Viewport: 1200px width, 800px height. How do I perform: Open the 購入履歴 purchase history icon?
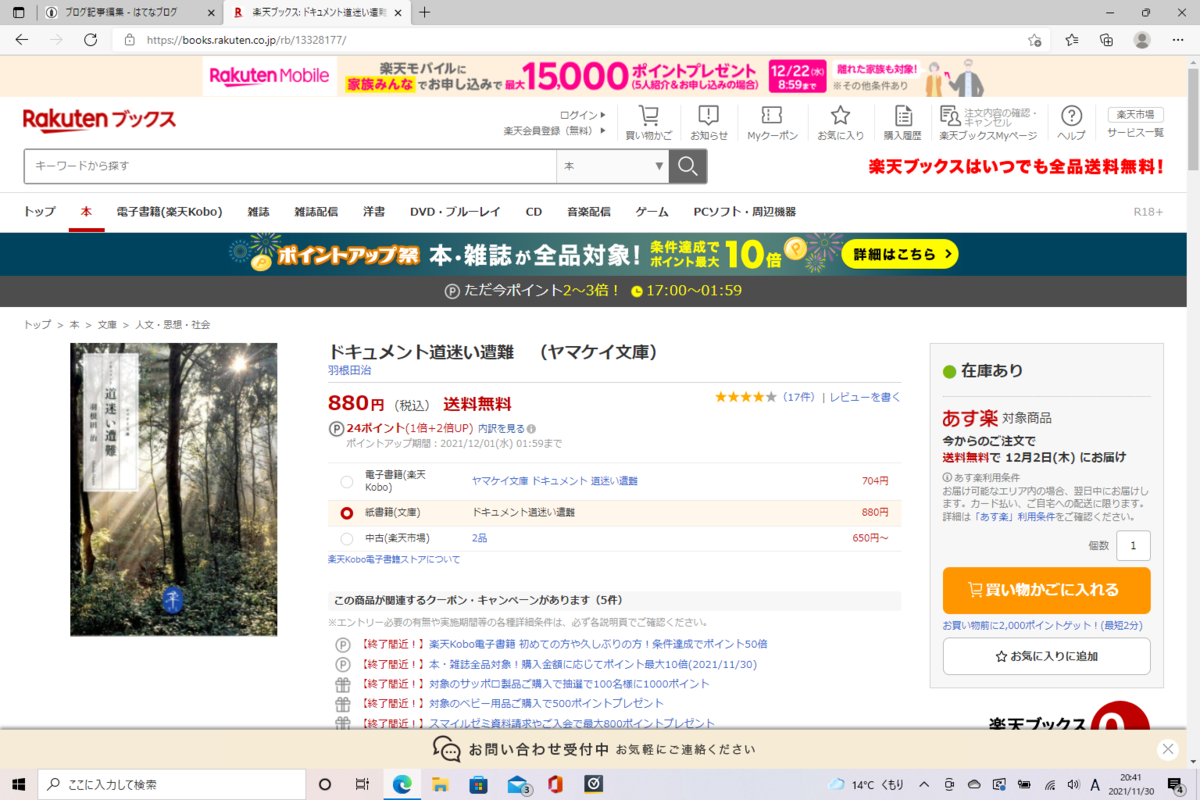[x=903, y=123]
